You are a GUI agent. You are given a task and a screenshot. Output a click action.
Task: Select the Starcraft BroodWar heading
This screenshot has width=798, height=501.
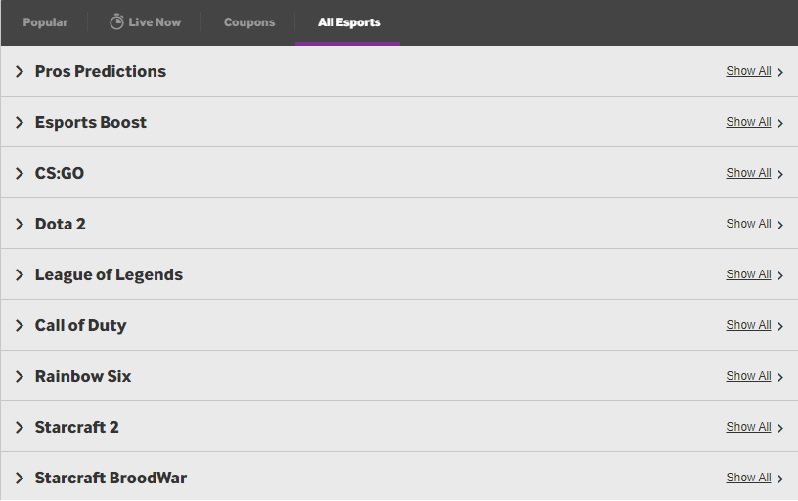tap(111, 478)
